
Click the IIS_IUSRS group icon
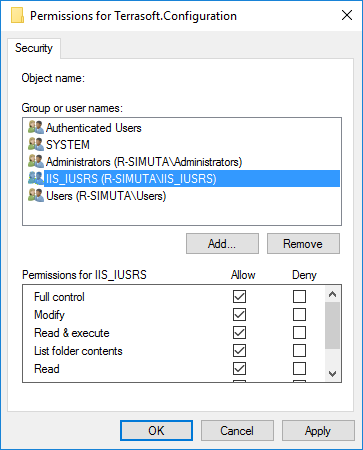coord(36,179)
